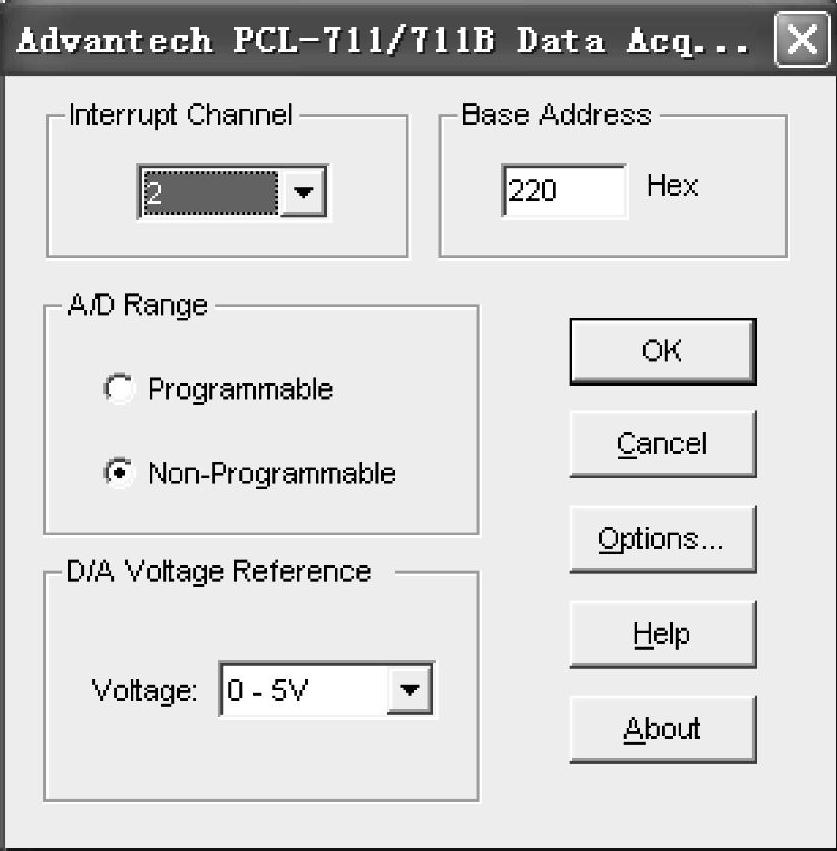Show the About information
The image size is (837, 851).
pyautogui.click(x=663, y=729)
